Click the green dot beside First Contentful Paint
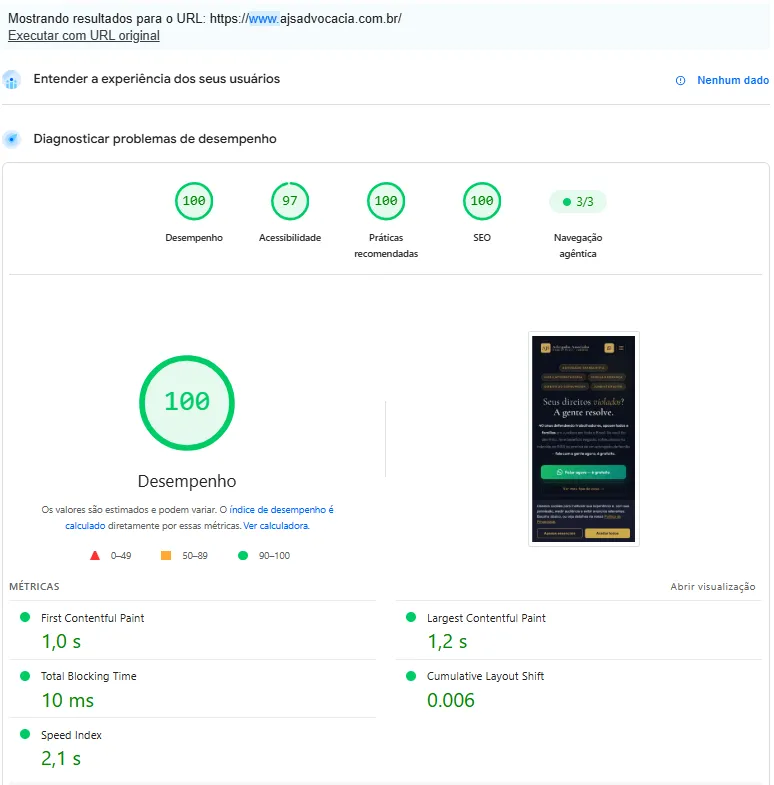 pyautogui.click(x=25, y=617)
